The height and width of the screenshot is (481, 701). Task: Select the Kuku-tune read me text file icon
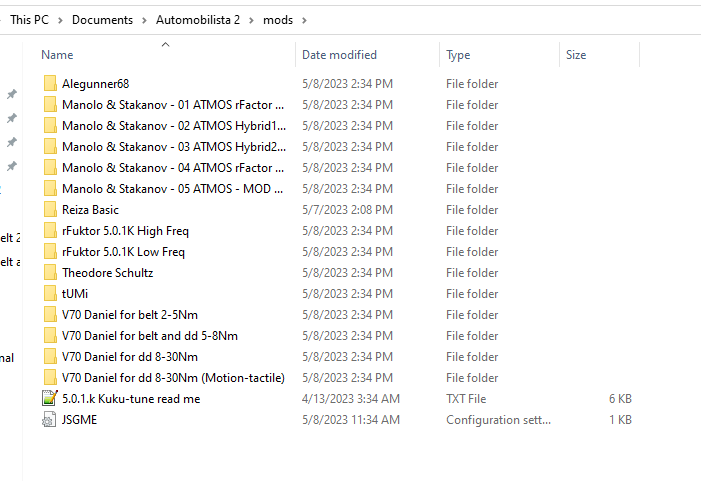pos(50,399)
